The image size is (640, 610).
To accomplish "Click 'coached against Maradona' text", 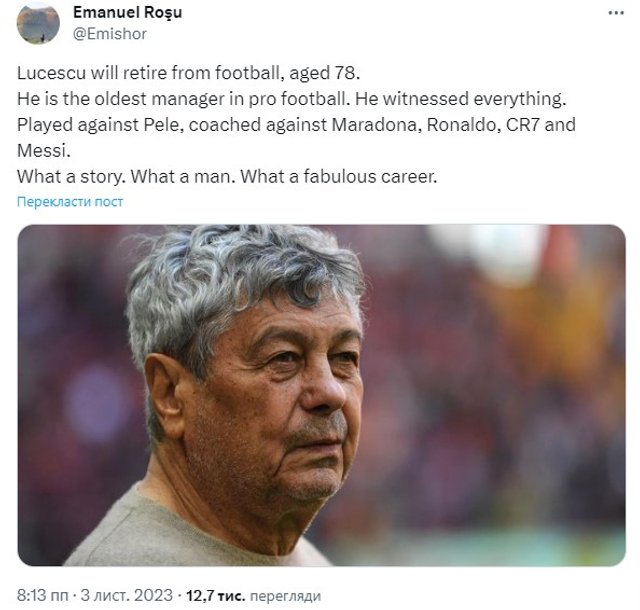I will tap(259, 127).
